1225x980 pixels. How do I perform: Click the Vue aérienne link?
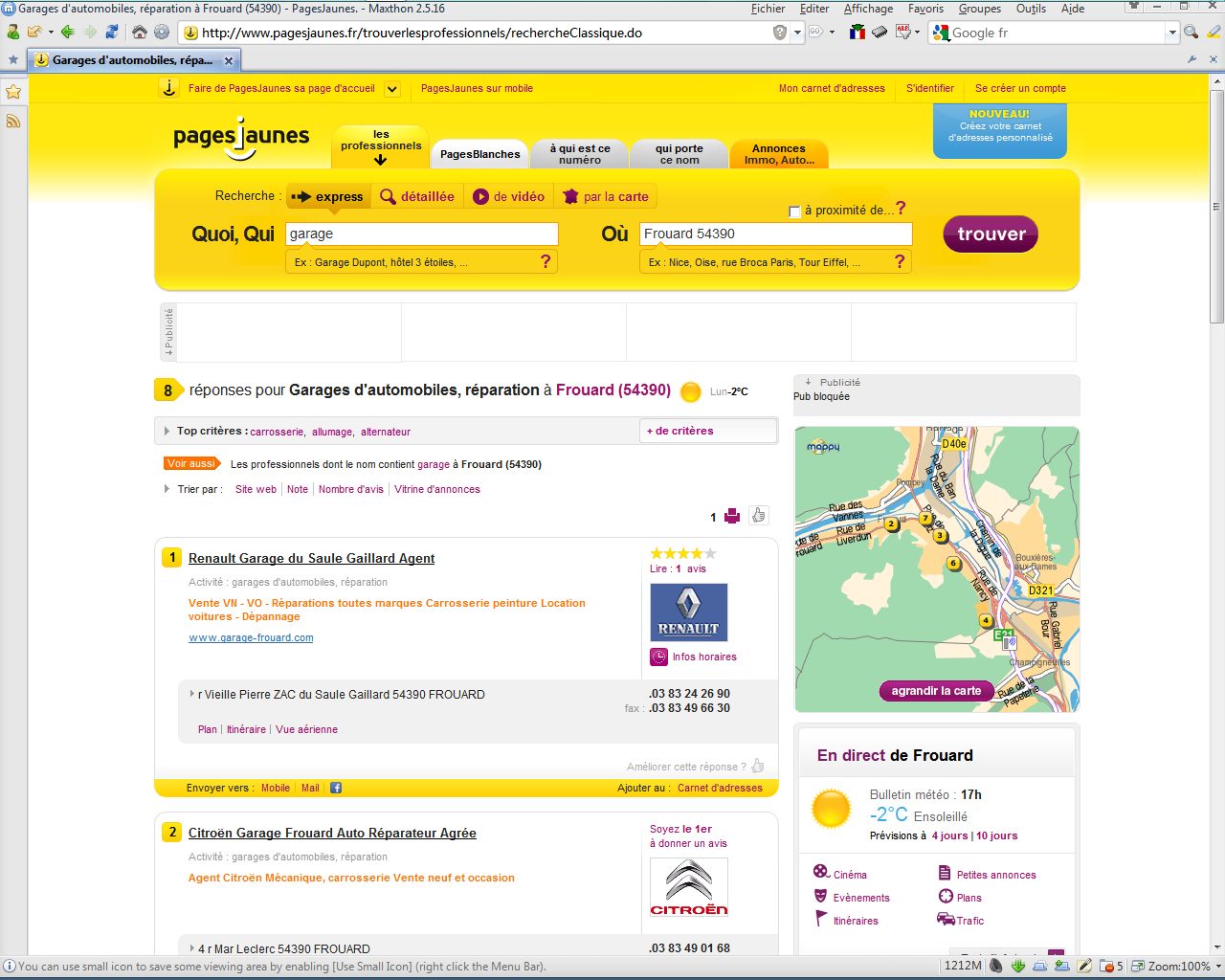point(306,729)
